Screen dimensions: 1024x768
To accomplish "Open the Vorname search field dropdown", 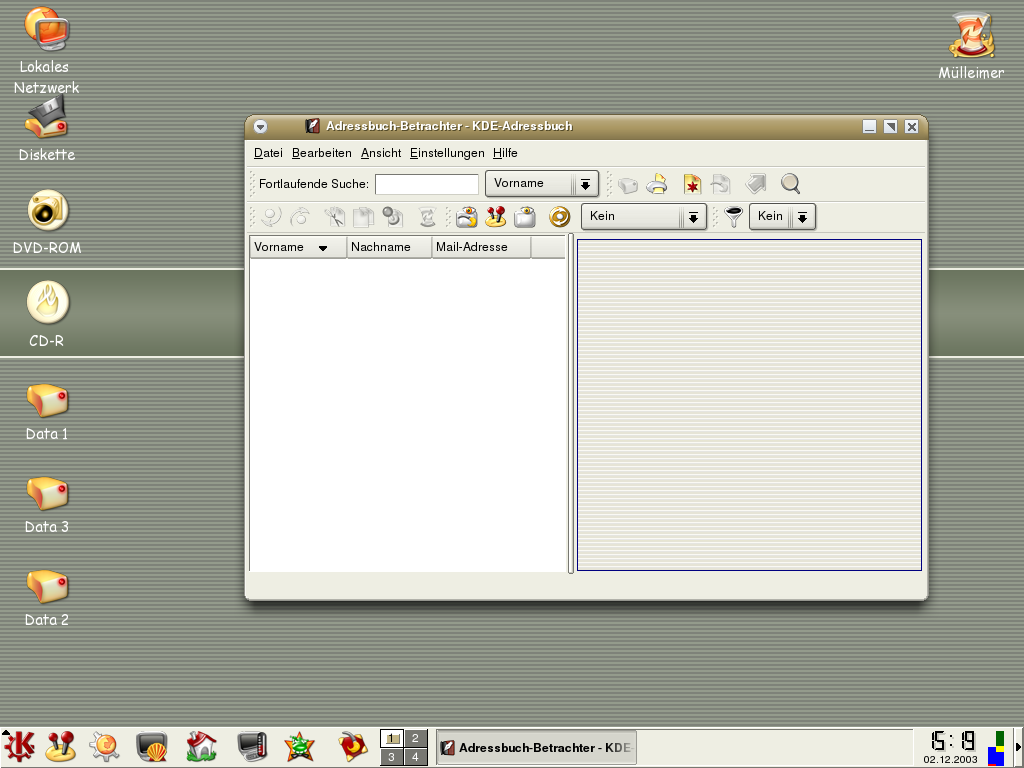I will 542,184.
